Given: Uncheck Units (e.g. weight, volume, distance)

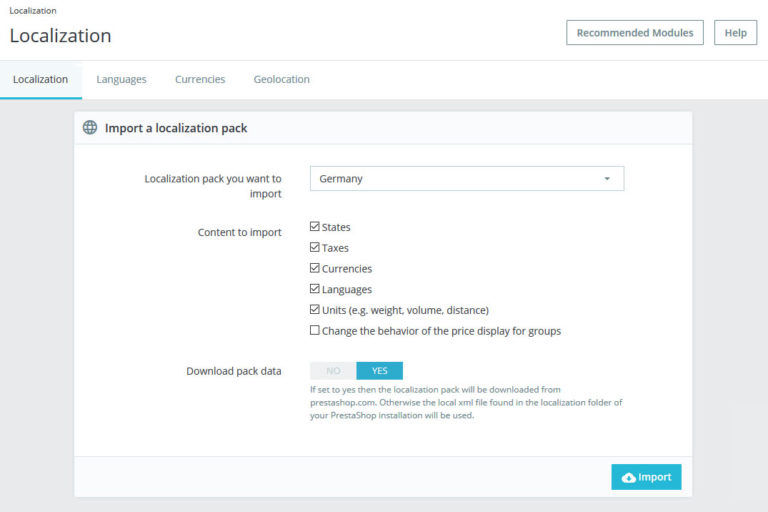Looking at the screenshot, I should pos(314,310).
